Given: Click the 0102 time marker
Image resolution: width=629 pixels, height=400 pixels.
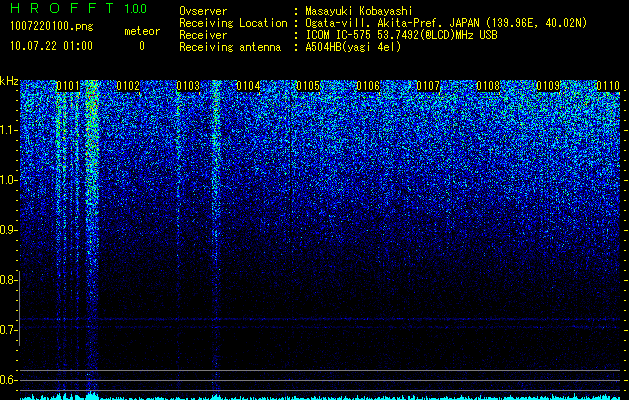Looking at the screenshot, I should pyautogui.click(x=128, y=86).
